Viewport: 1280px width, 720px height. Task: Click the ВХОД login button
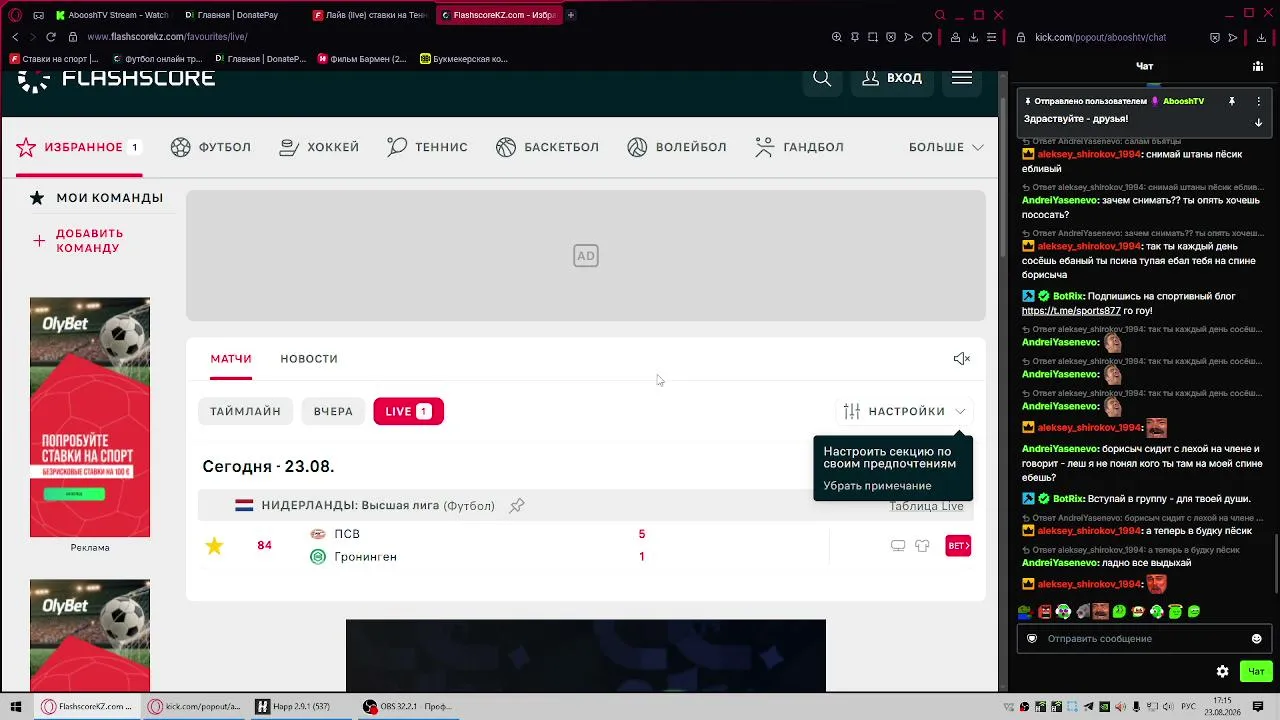[x=892, y=78]
